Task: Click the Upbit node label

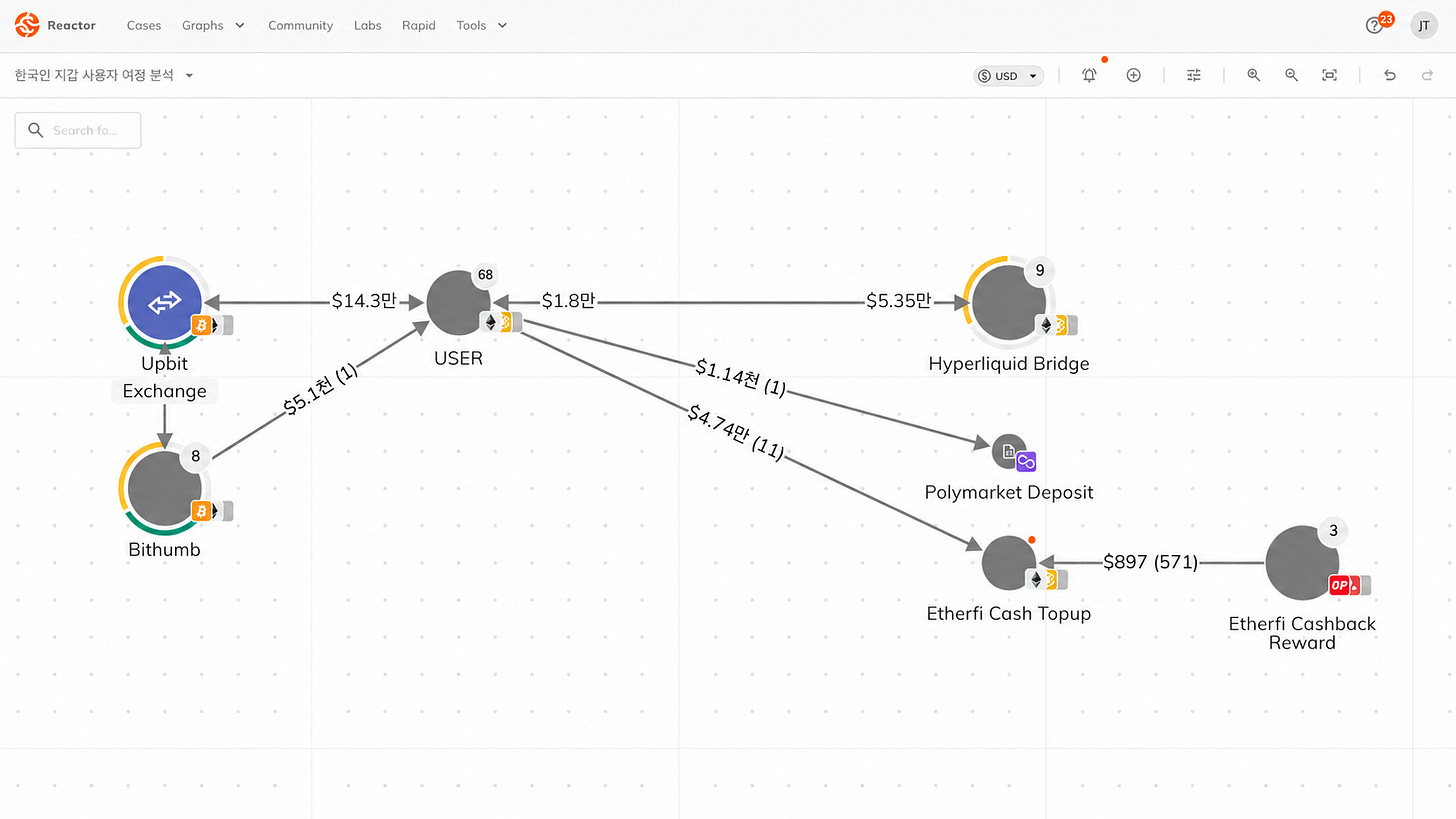Action: tap(164, 364)
